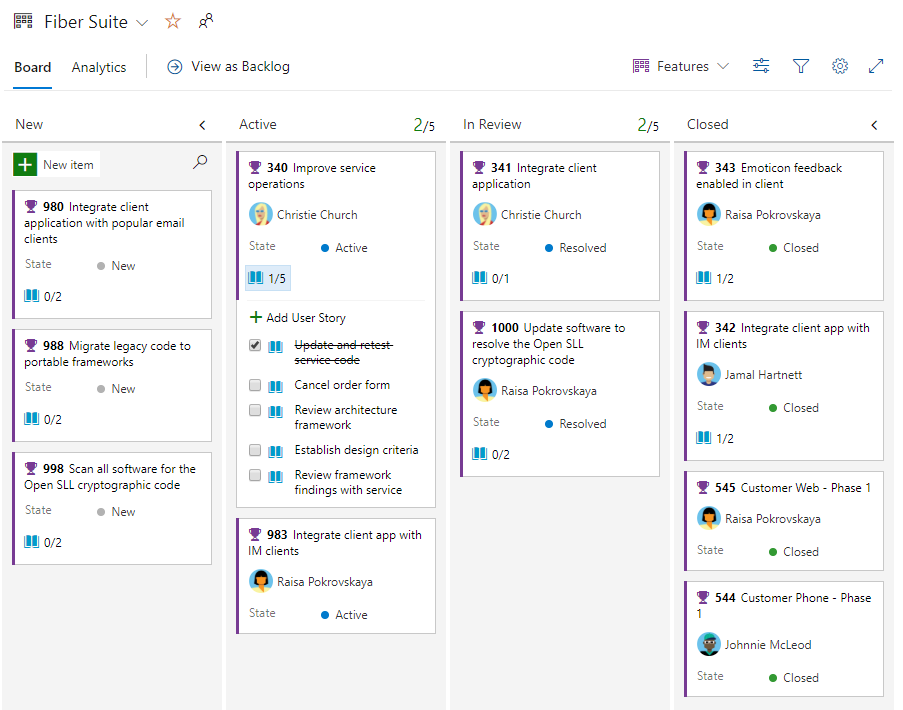Click the team members icon next to Fiber Suite
The height and width of the screenshot is (710, 903).
click(x=206, y=20)
